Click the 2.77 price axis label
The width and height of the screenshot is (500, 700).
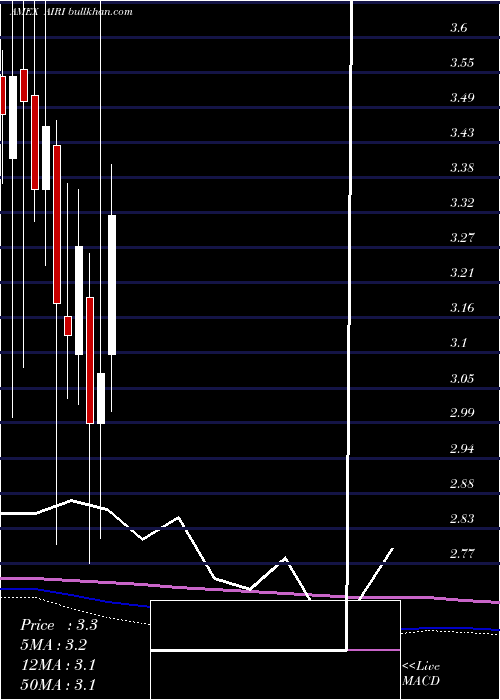(462, 554)
